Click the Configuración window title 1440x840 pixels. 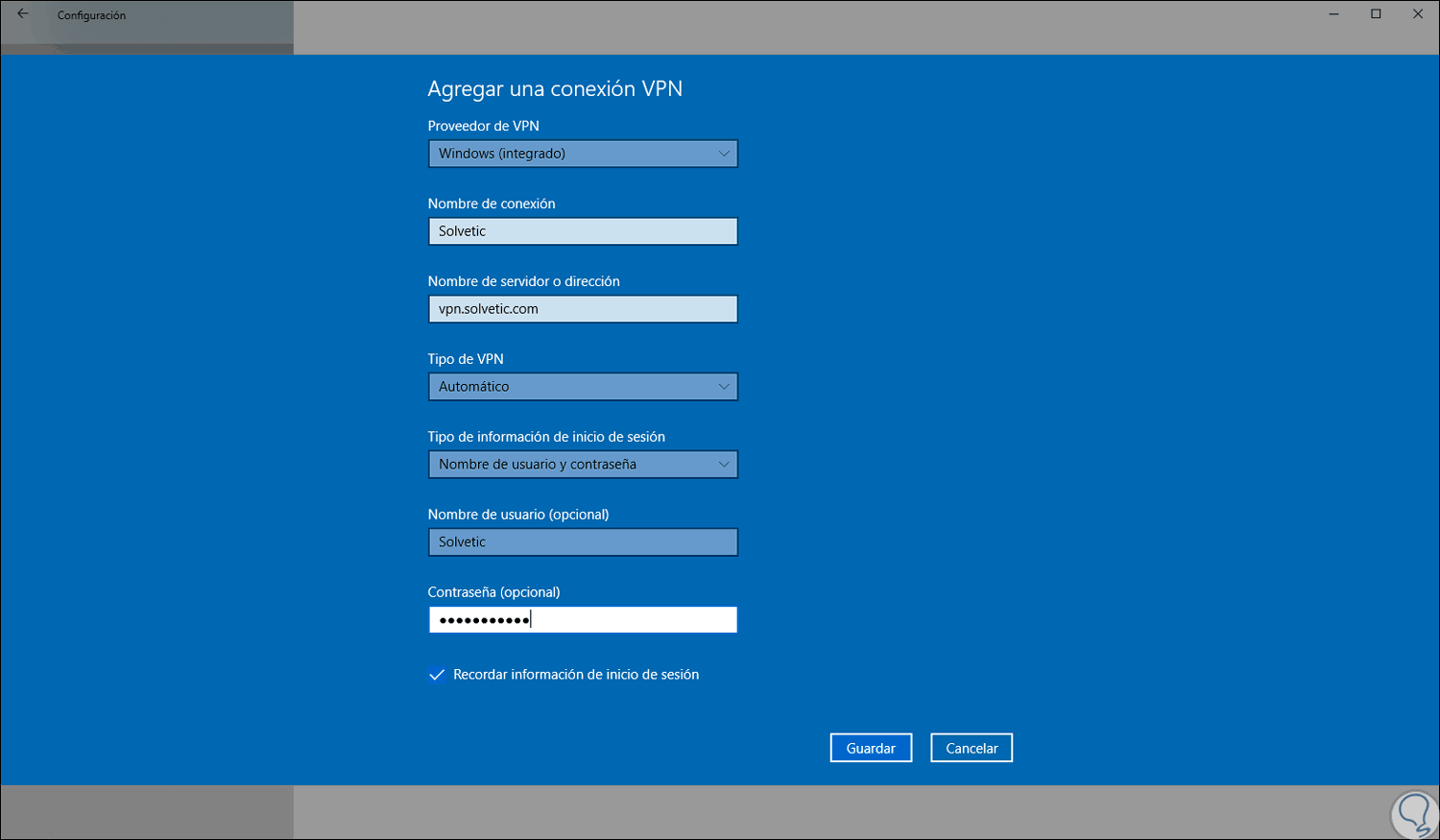91,15
